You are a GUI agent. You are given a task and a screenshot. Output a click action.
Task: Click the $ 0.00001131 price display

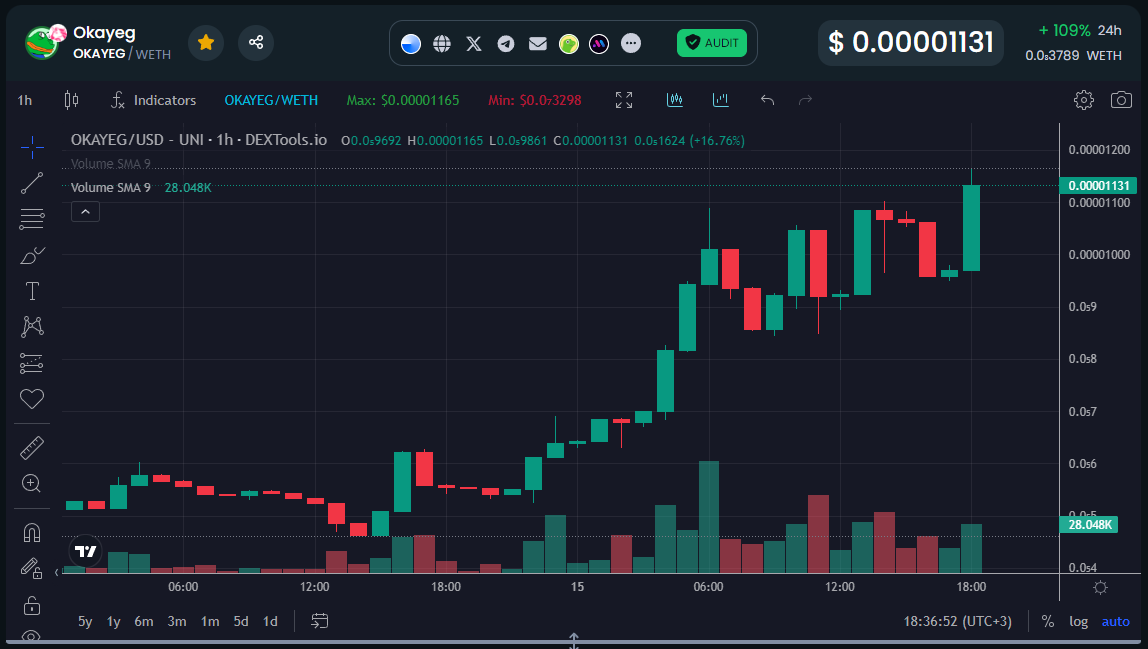point(911,43)
